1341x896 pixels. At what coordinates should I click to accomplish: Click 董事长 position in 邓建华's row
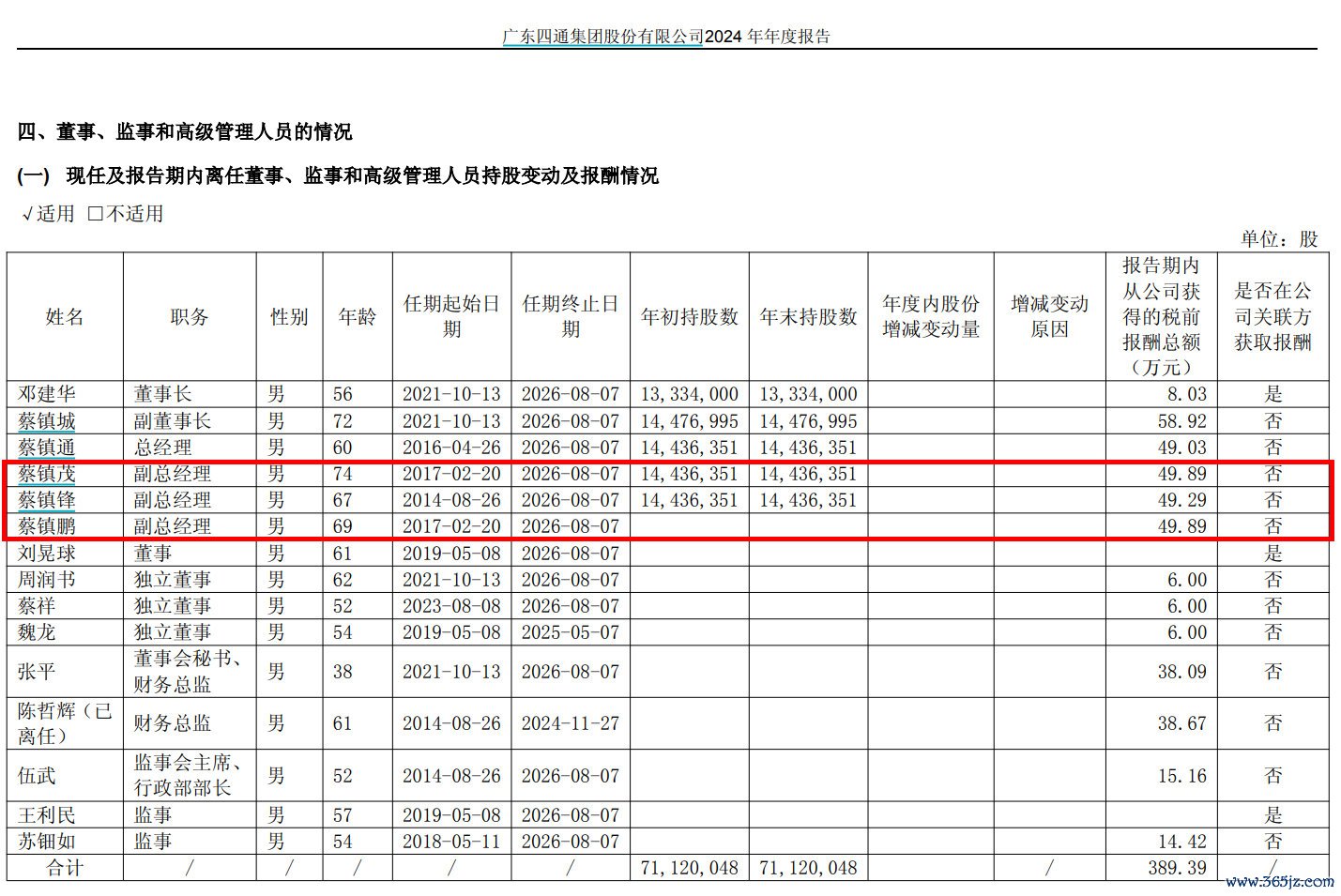coord(162,394)
